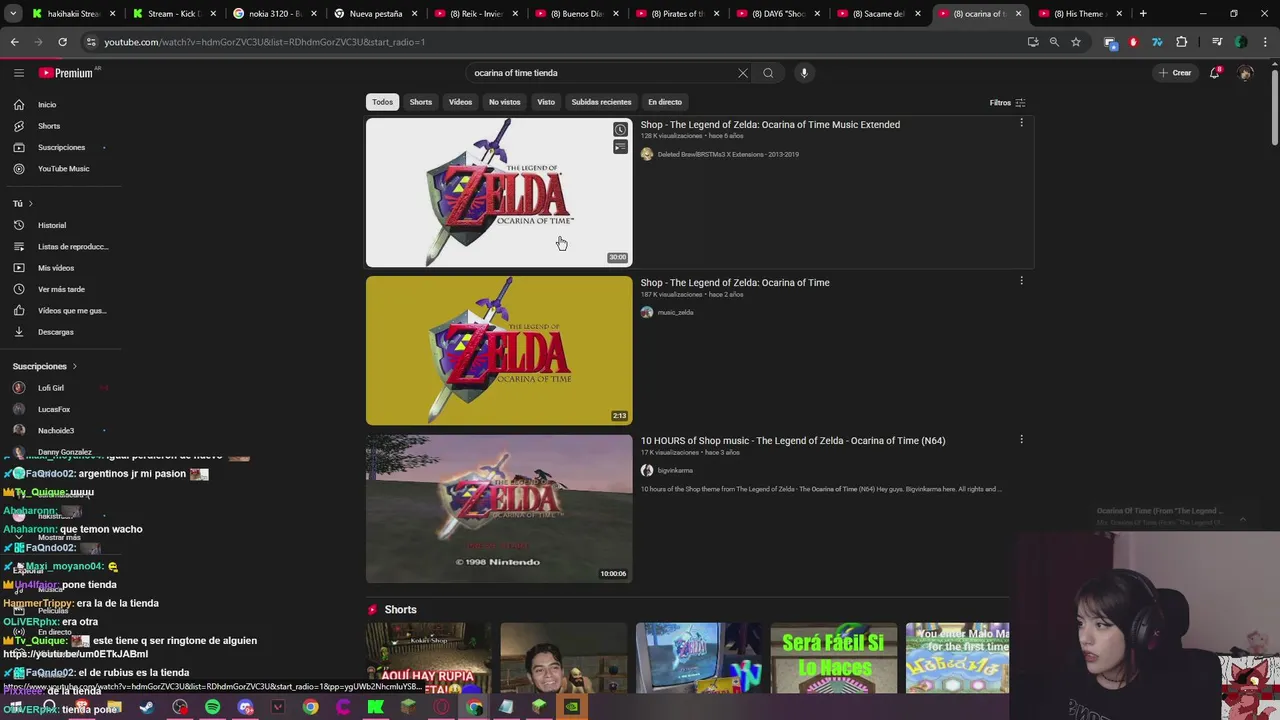Add first video to Watch Later overlay
This screenshot has height=720, width=1280.
(620, 130)
